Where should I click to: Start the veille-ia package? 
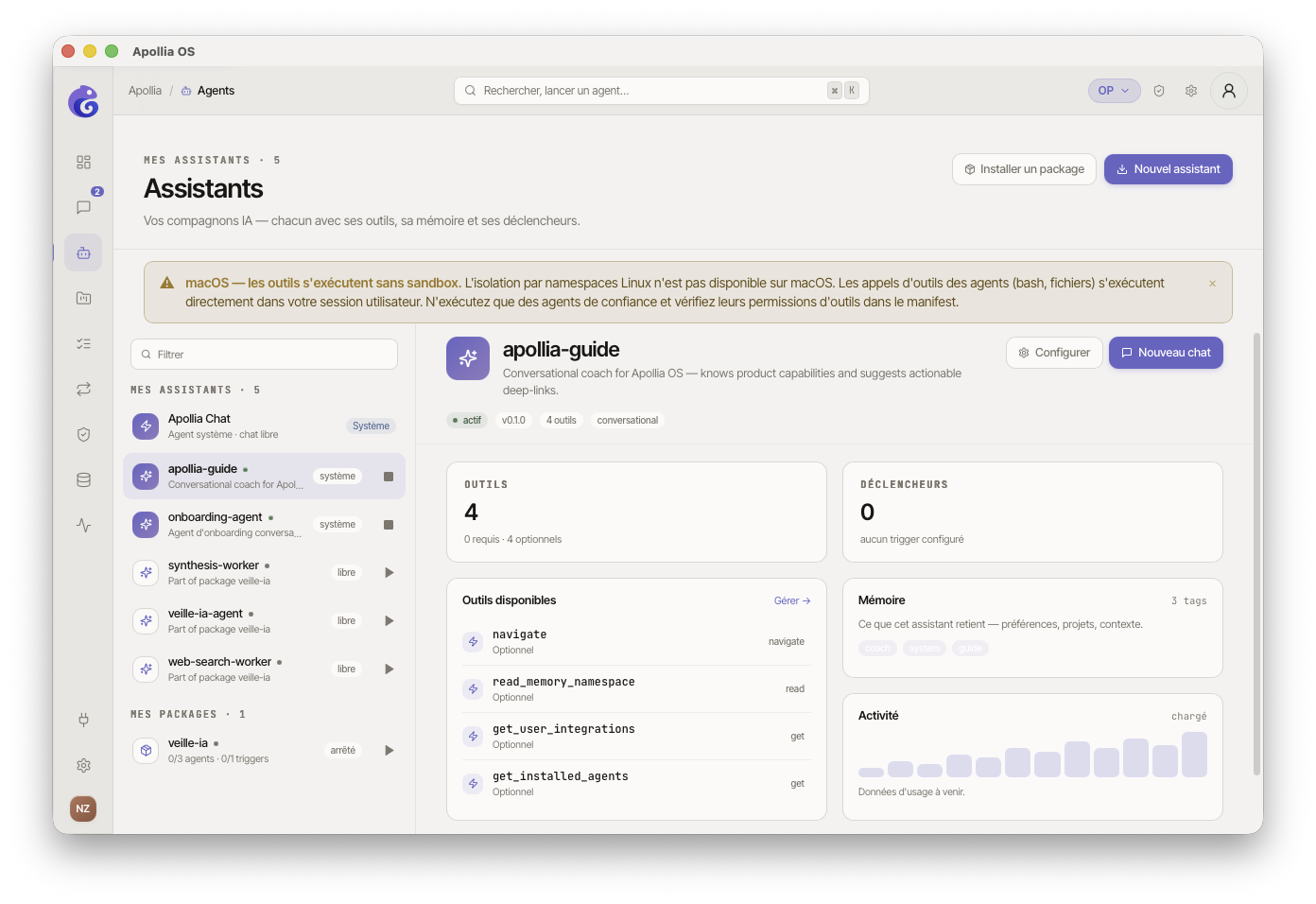389,751
